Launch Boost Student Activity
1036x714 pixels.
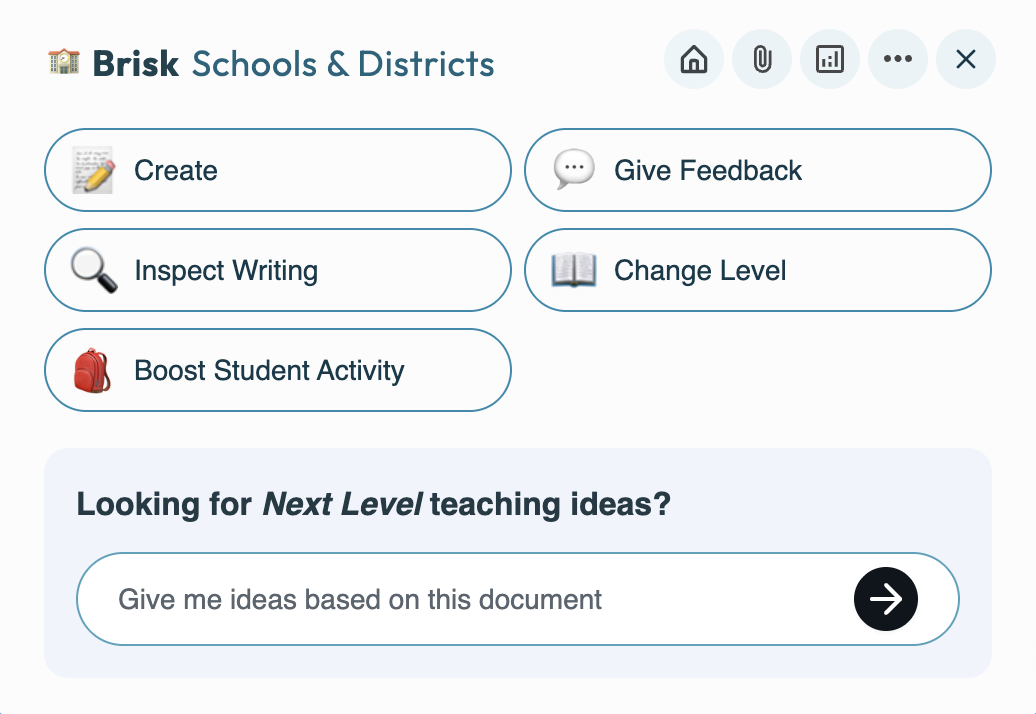coord(269,370)
